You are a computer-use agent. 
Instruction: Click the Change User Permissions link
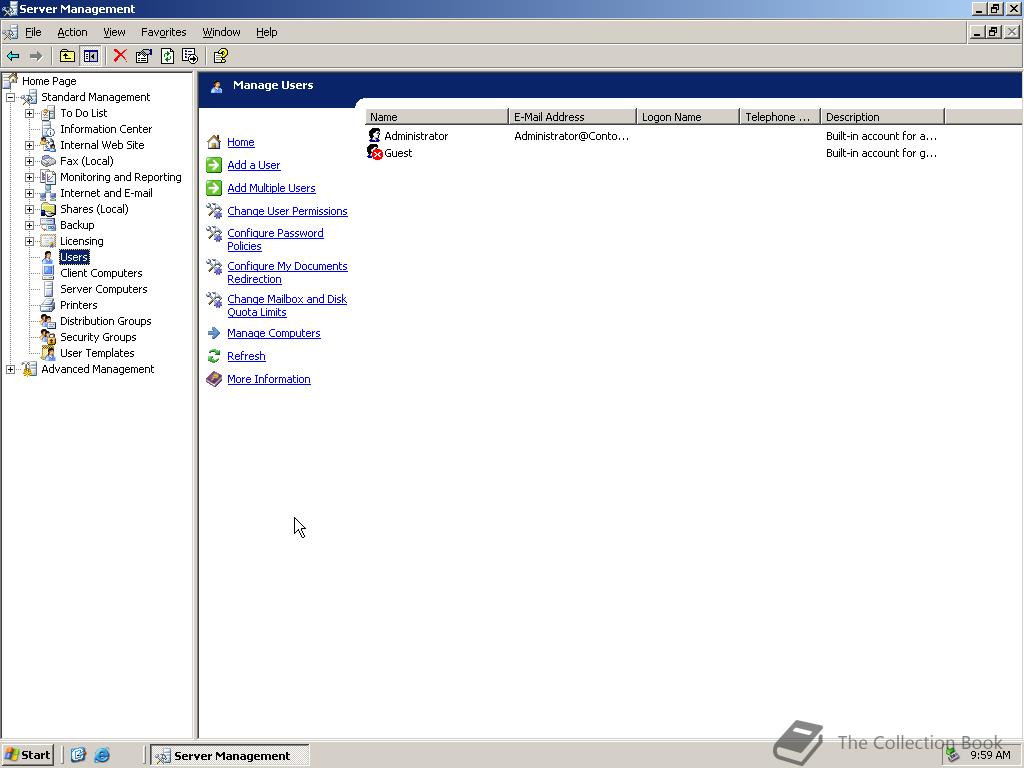287,211
